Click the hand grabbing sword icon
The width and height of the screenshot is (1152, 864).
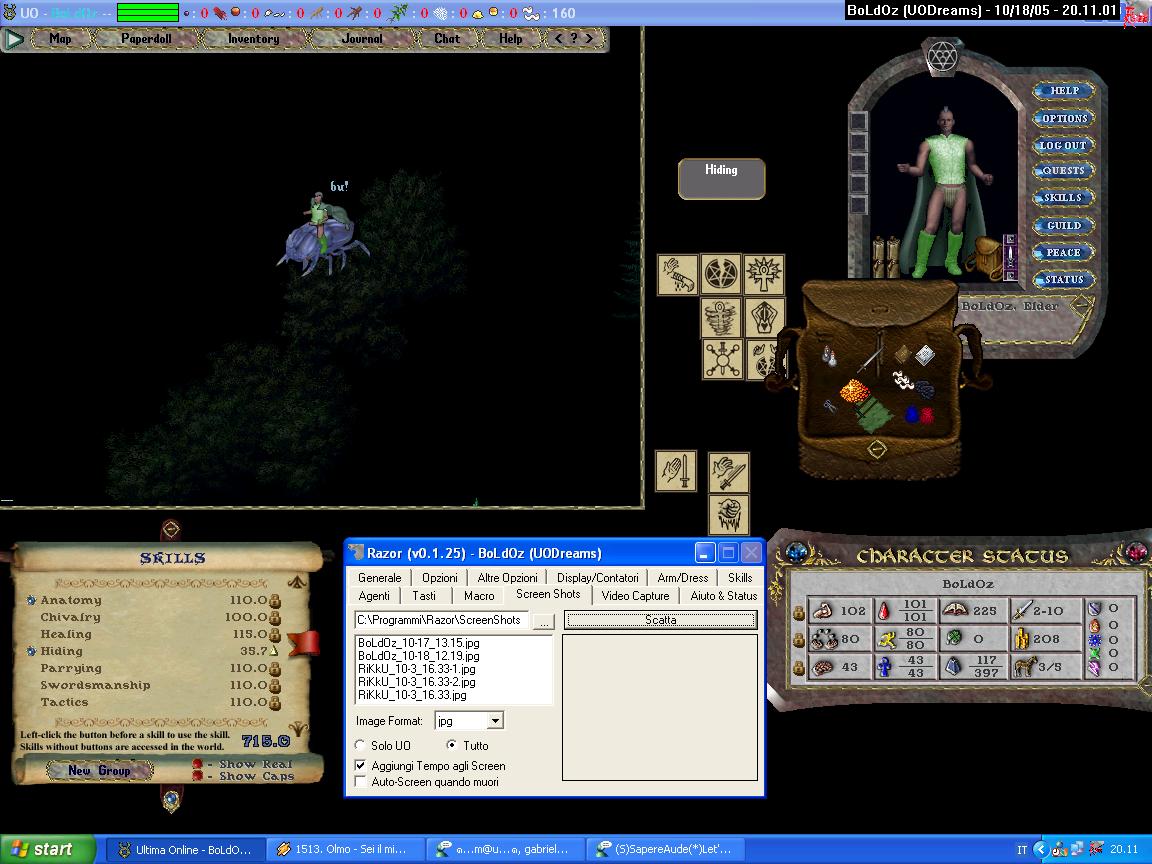(x=729, y=472)
